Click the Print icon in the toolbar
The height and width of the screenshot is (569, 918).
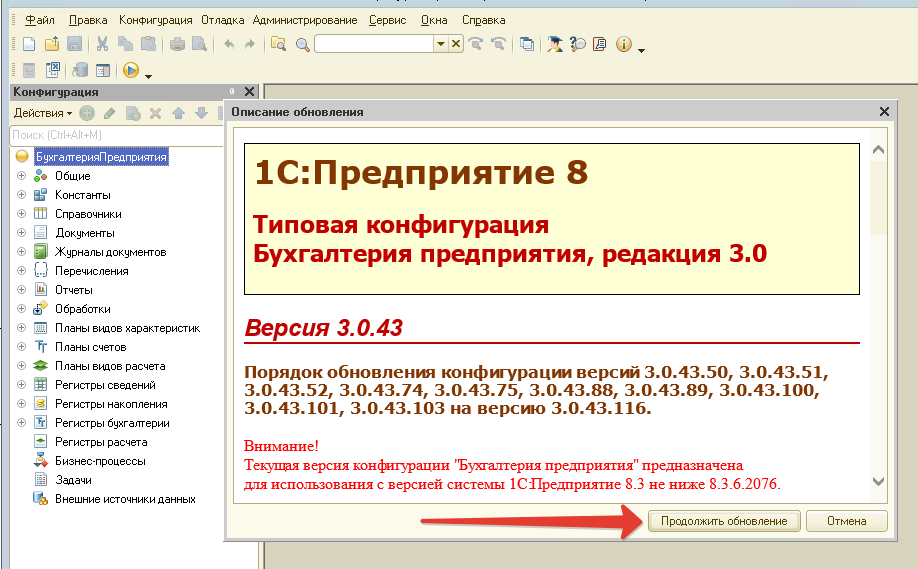coord(177,44)
